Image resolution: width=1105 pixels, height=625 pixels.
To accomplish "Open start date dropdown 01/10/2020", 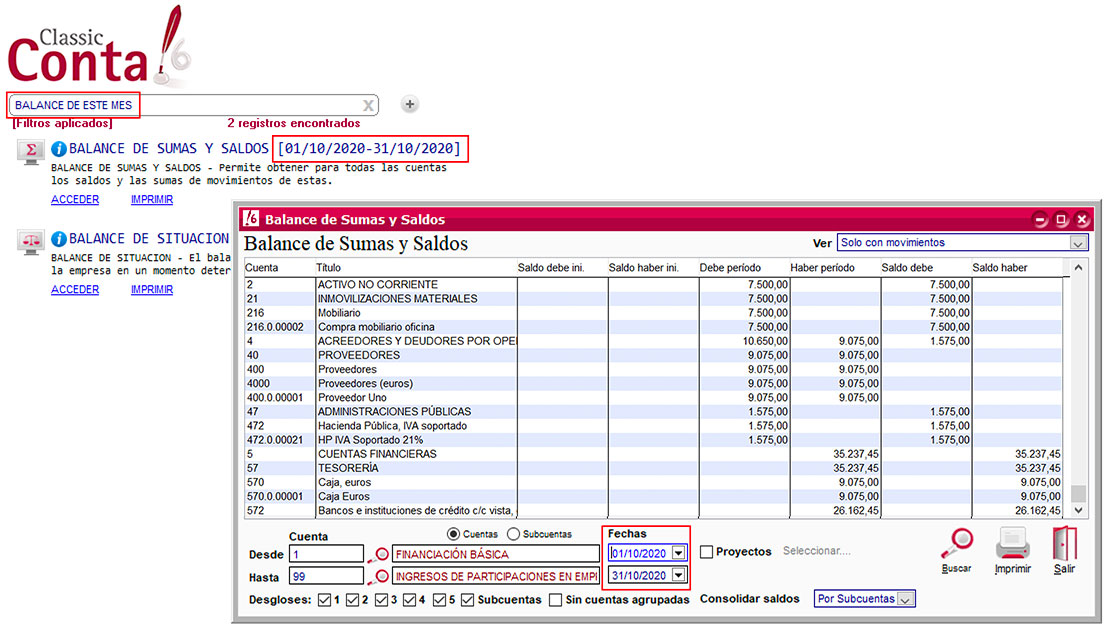I will [678, 553].
